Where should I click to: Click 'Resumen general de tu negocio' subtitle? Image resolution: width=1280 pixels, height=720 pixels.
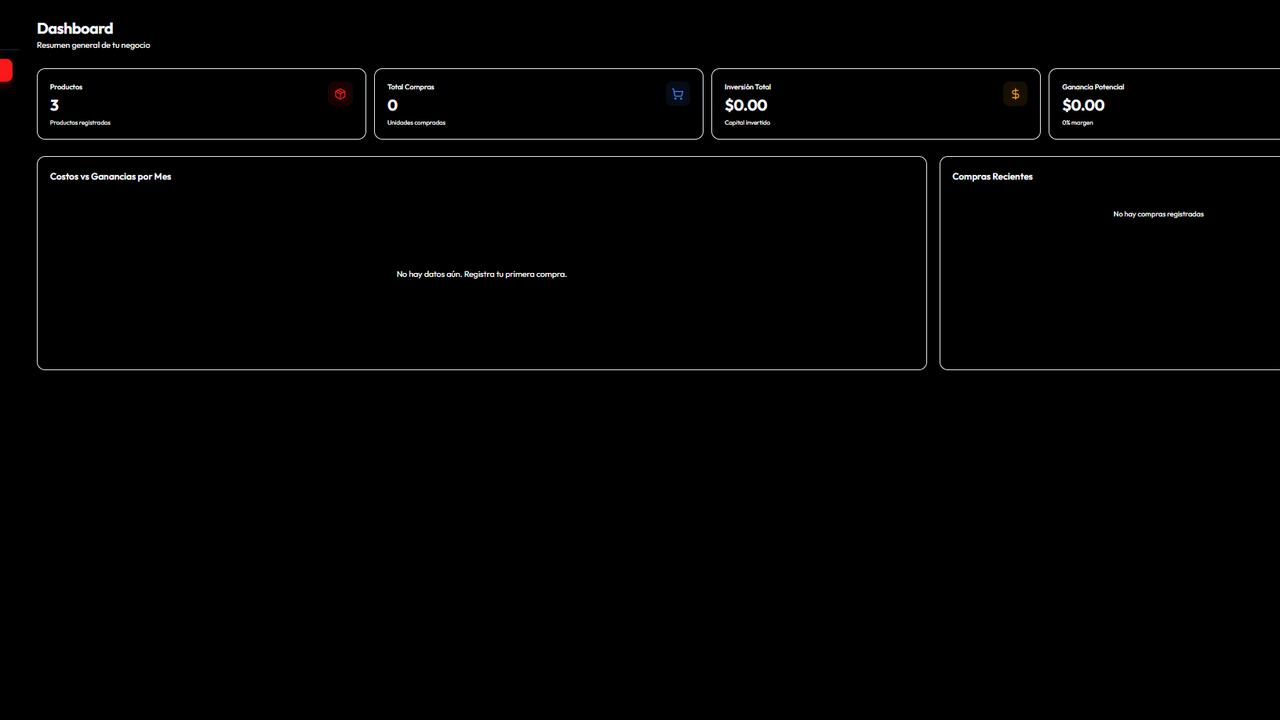94,45
